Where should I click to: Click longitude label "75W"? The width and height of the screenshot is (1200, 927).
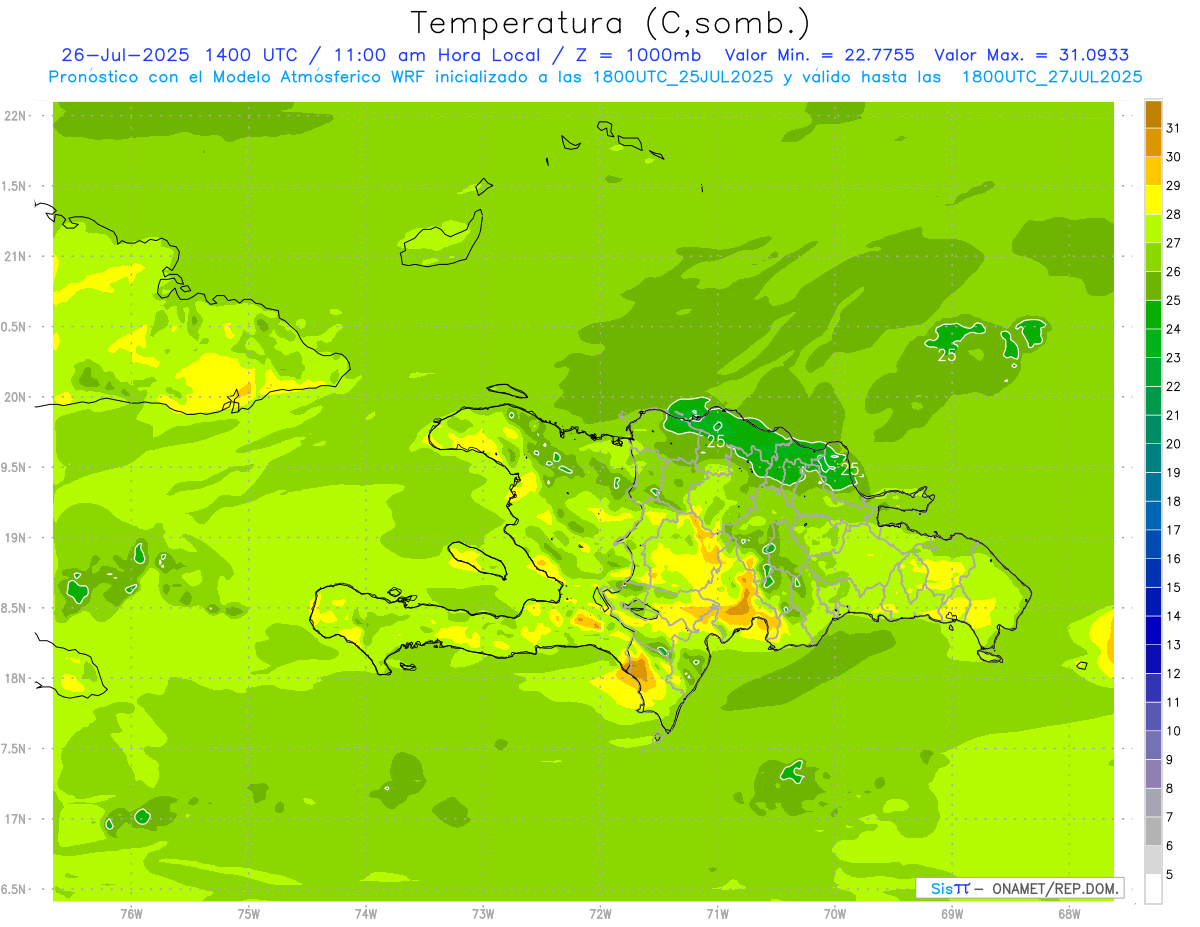point(249,914)
